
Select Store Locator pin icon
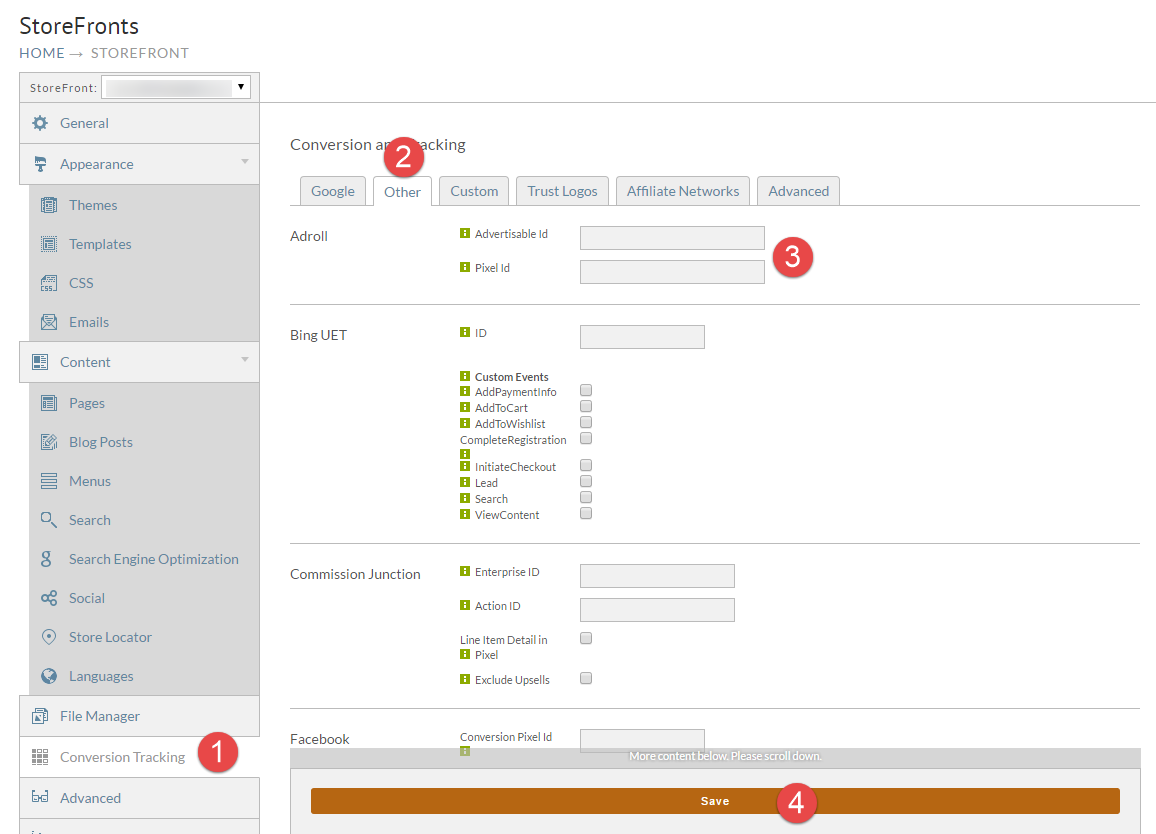(49, 637)
